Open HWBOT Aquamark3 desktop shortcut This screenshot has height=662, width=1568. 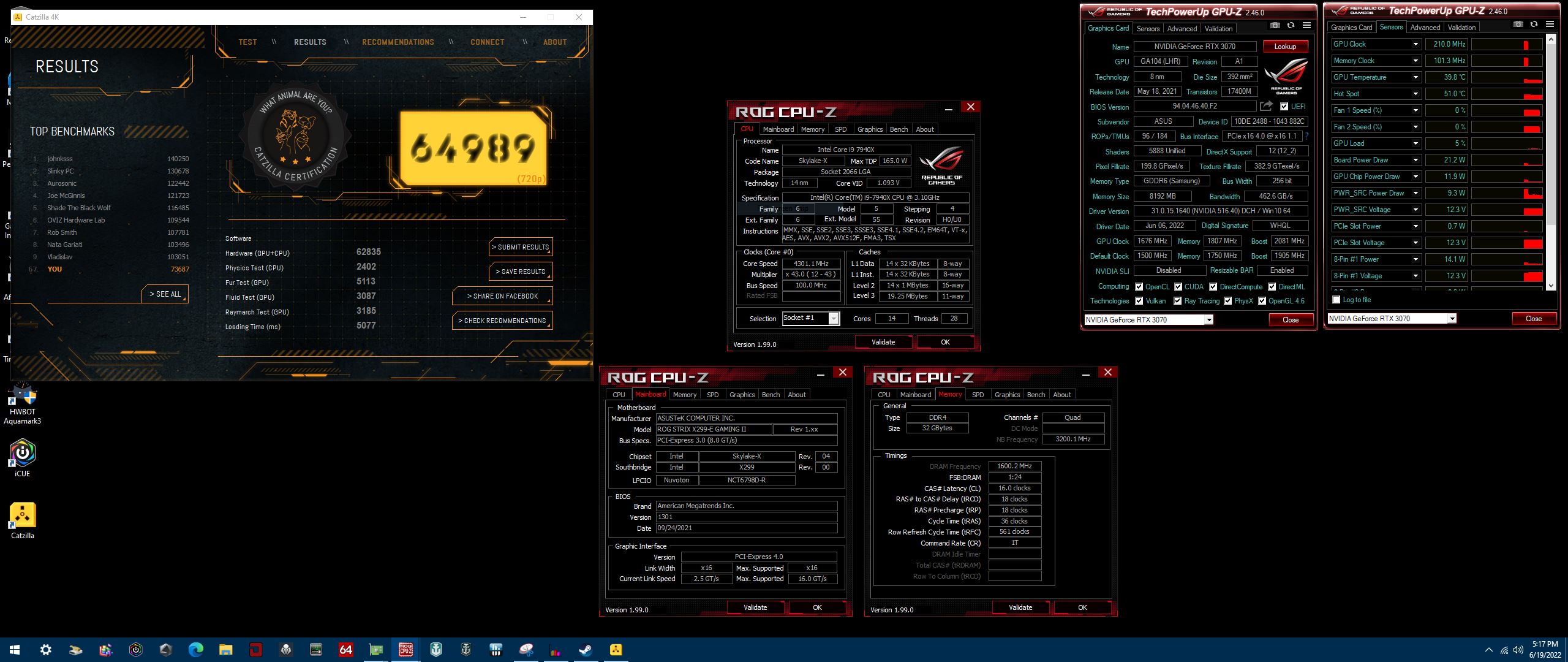23,403
